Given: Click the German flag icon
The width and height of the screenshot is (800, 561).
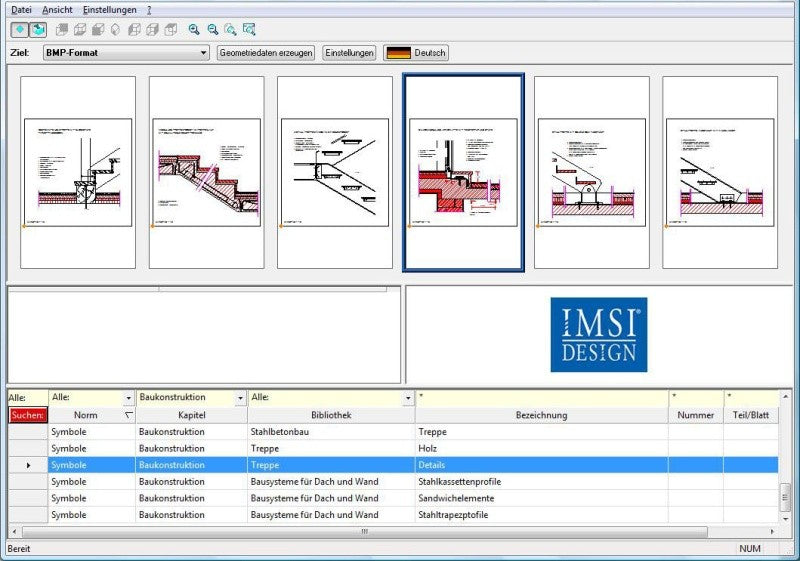Looking at the screenshot, I should [x=398, y=53].
